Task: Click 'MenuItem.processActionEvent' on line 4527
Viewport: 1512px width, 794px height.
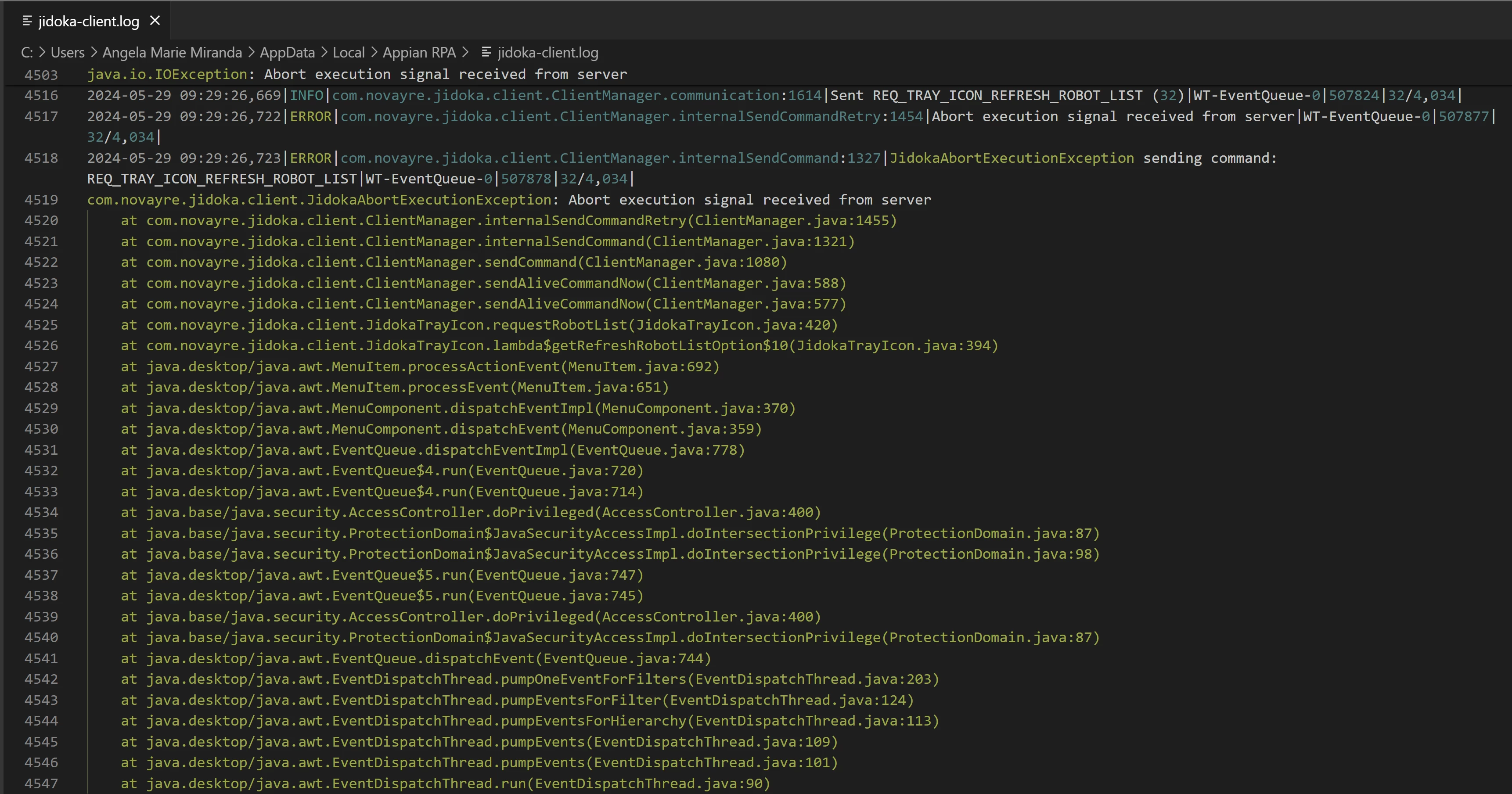Action: 446,367
